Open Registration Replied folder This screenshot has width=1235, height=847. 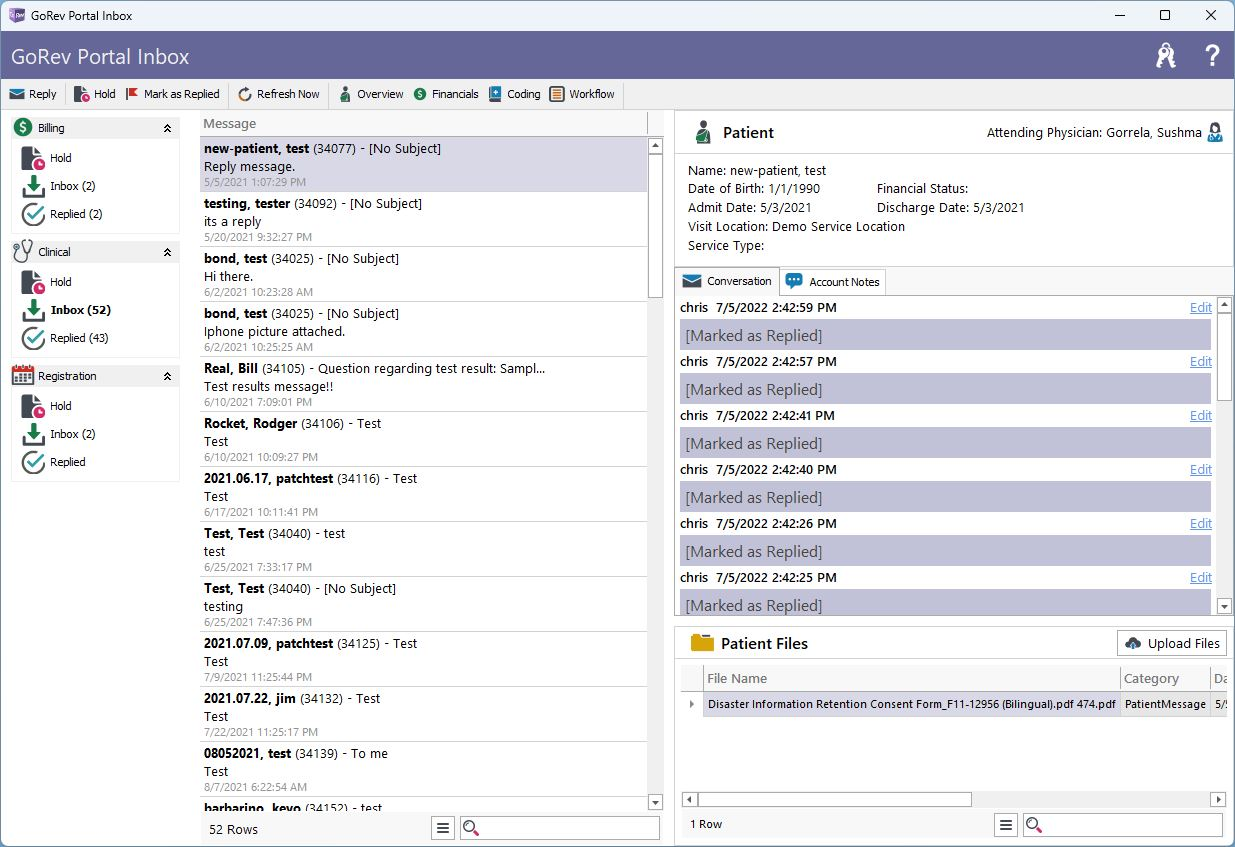point(54,462)
